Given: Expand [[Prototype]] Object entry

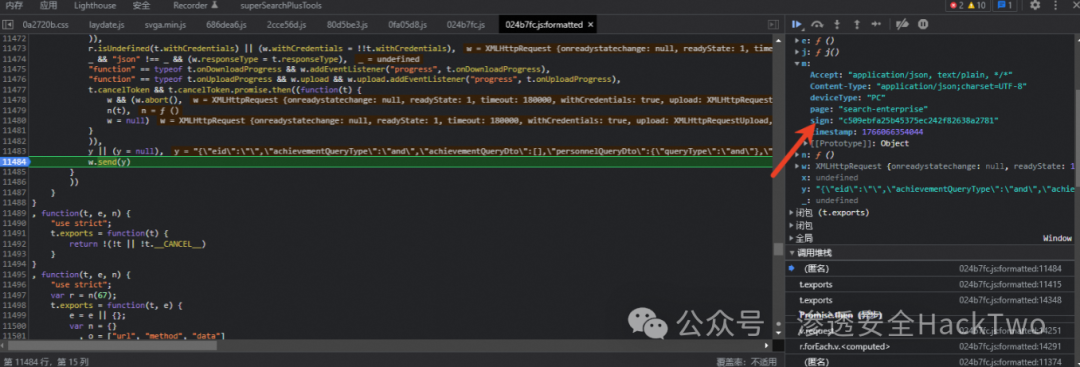Looking at the screenshot, I should click(806, 143).
